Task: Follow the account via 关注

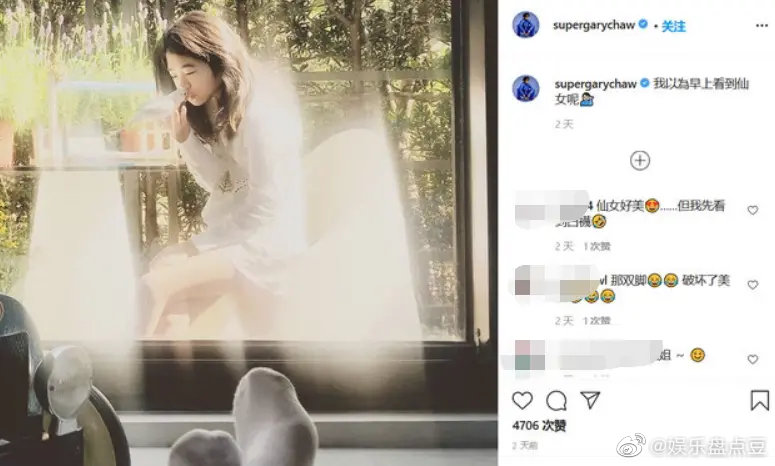Action: tap(673, 26)
